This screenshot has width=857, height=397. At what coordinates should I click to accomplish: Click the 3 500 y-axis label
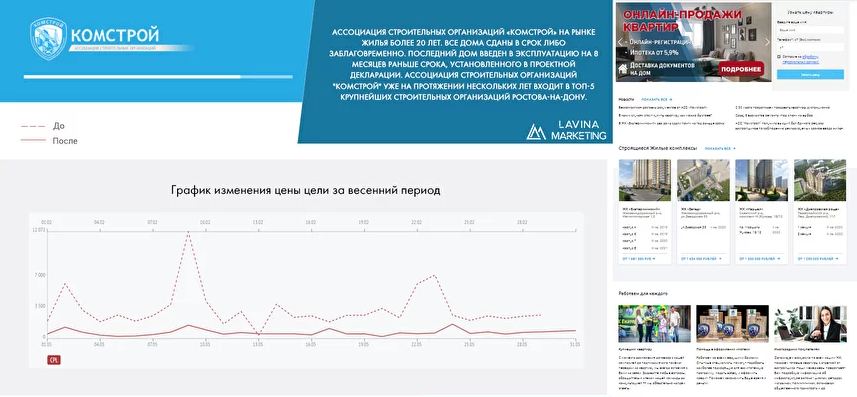[x=40, y=306]
